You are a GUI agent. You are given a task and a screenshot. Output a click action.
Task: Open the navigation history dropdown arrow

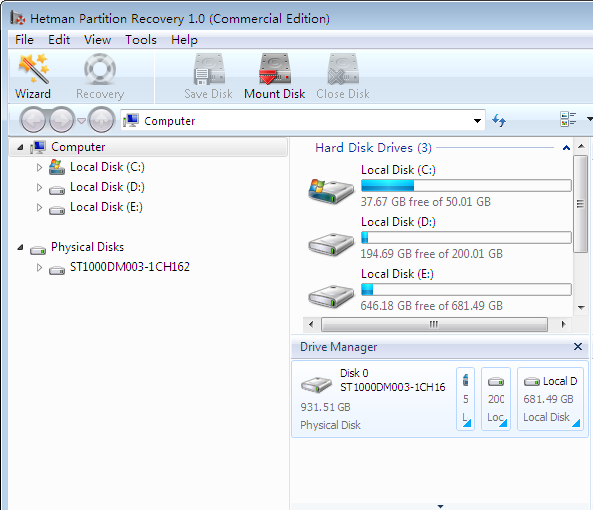(81, 121)
